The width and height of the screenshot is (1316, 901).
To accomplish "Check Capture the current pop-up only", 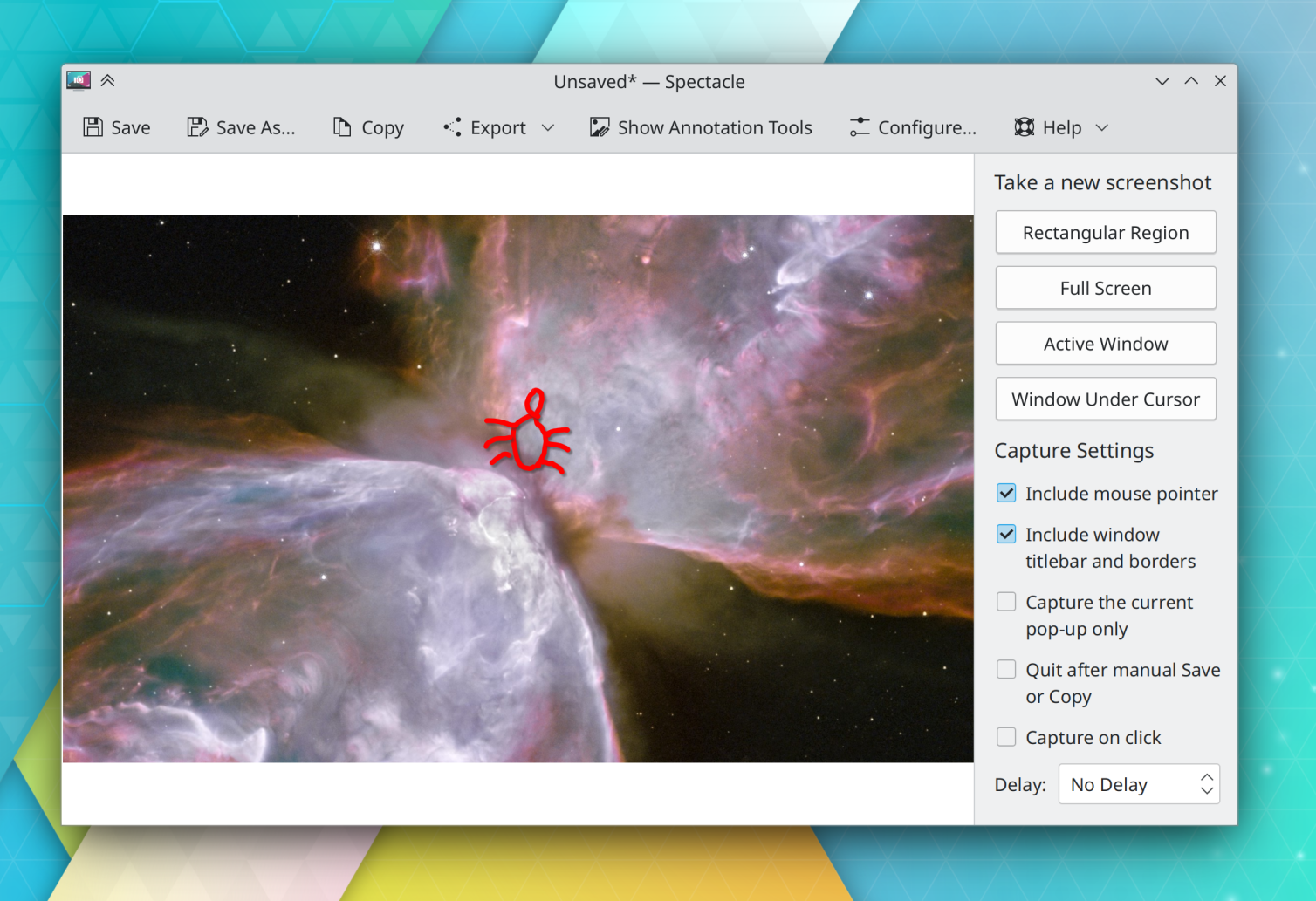I will click(1005, 601).
